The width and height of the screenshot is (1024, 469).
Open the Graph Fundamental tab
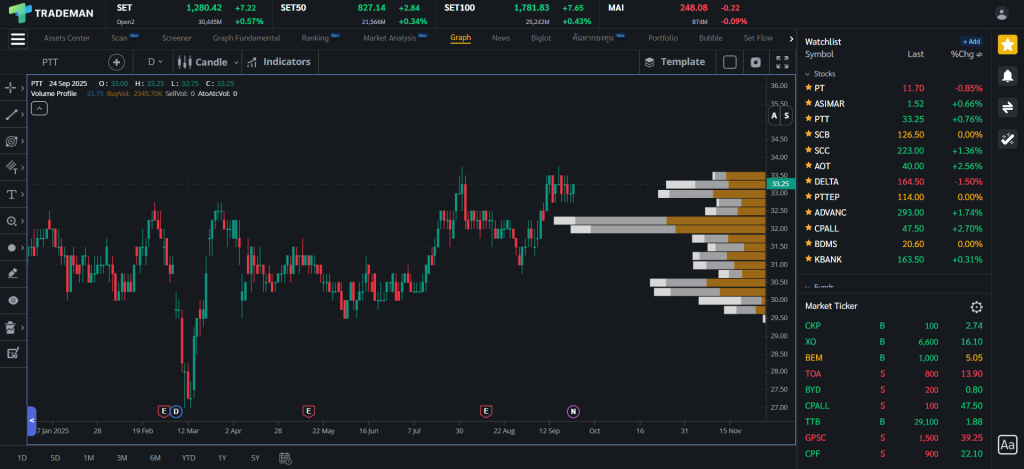point(246,38)
